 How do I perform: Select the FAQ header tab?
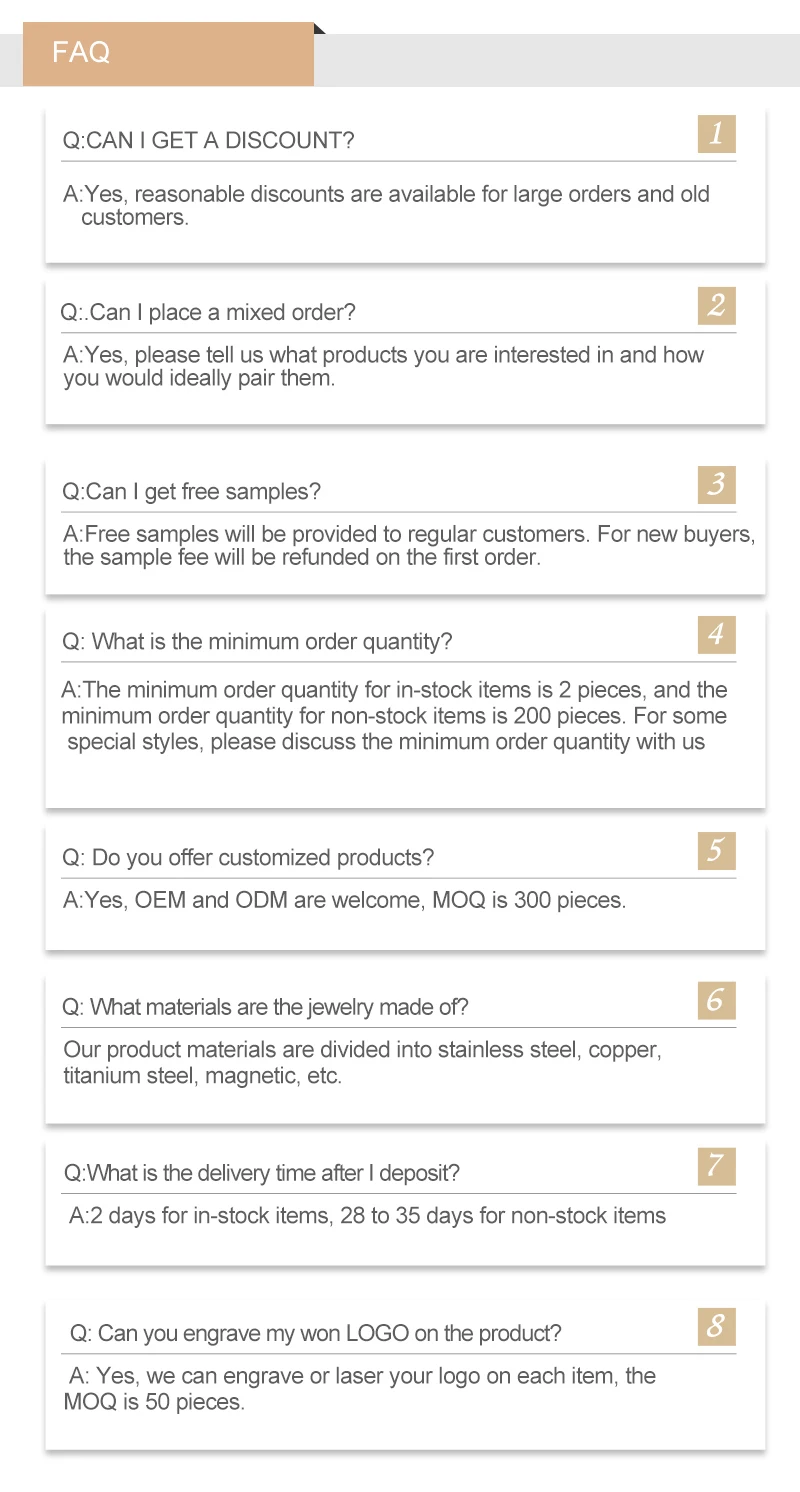[168, 53]
